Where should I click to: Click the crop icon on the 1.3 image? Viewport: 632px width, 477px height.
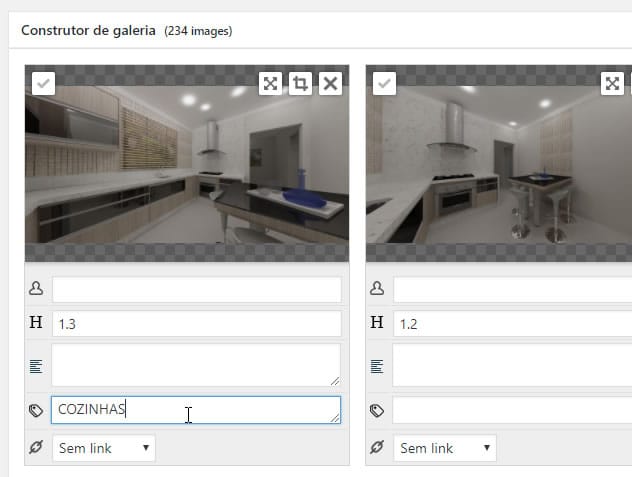pyautogui.click(x=300, y=83)
